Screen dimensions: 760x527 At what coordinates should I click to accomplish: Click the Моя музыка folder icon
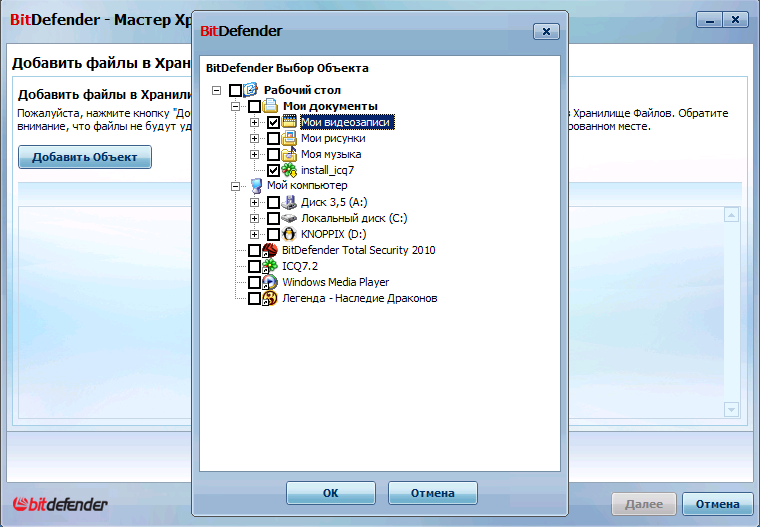pyautogui.click(x=289, y=154)
